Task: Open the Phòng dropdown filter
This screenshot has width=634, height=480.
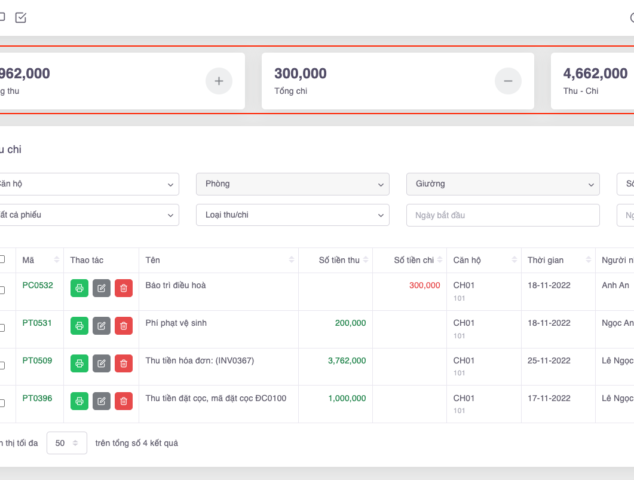Action: 292,184
